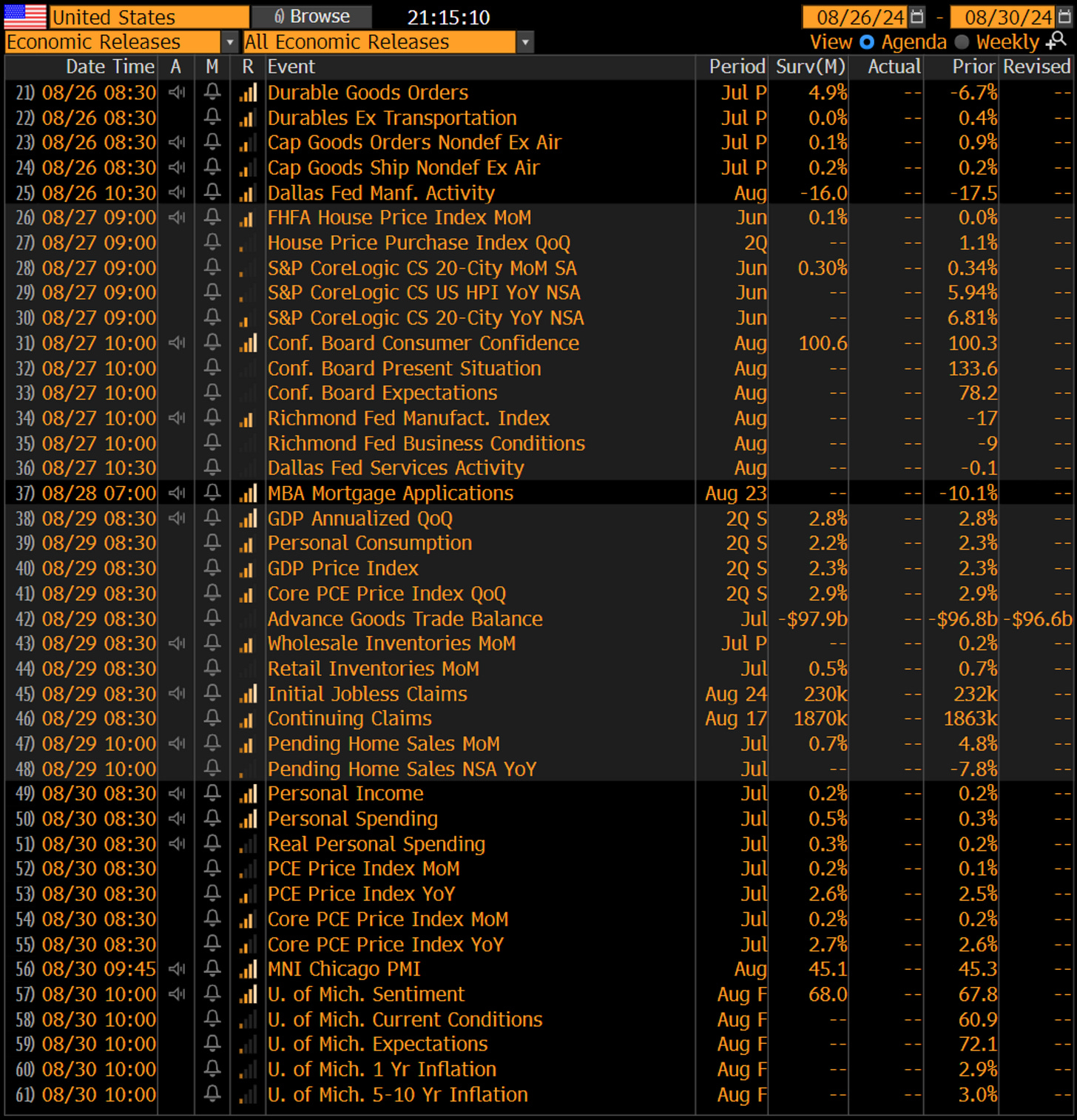
Task: Open the GDP Annualized QoQ event
Action: [359, 518]
